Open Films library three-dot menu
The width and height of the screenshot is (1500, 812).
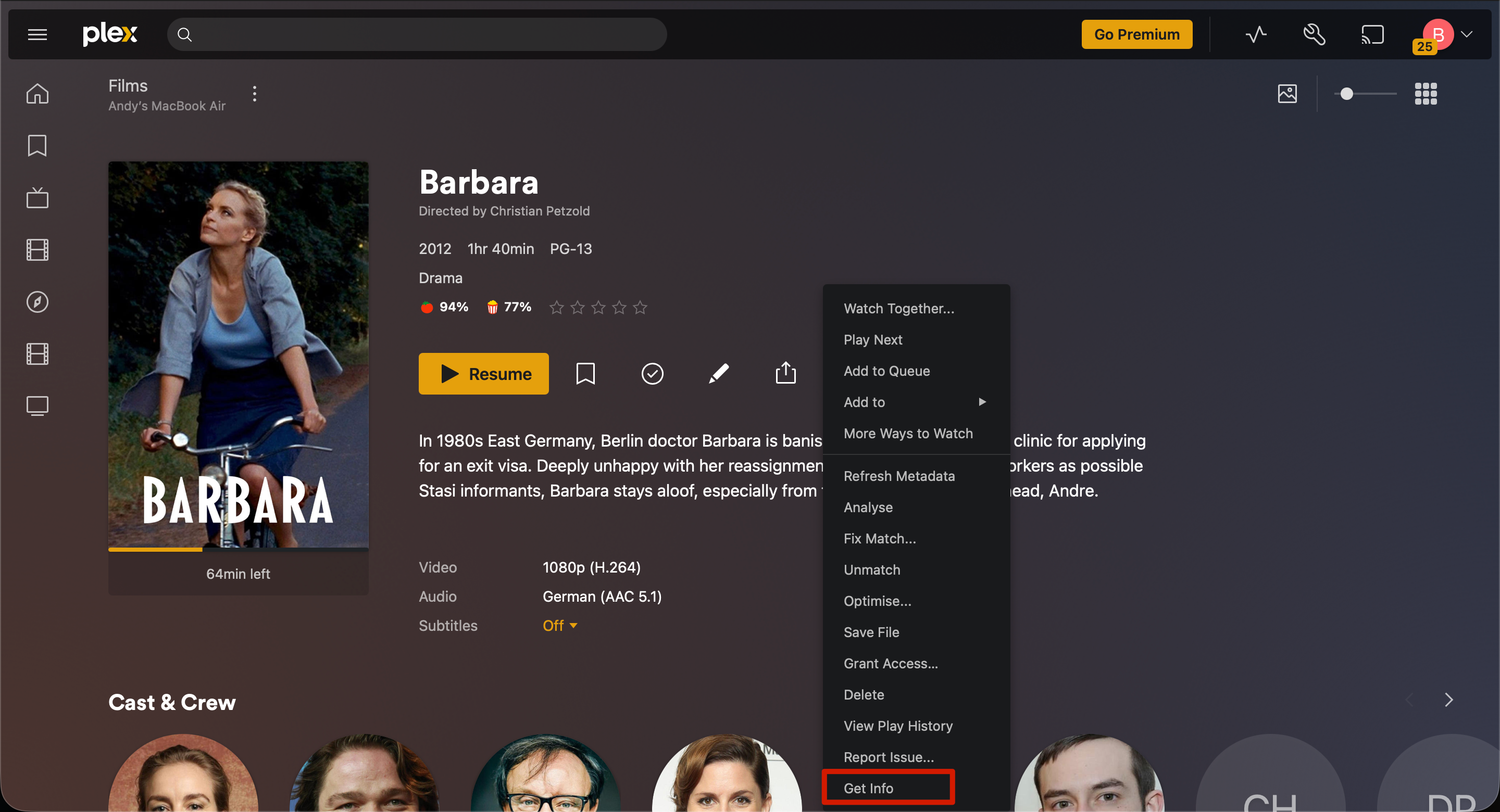(x=255, y=94)
